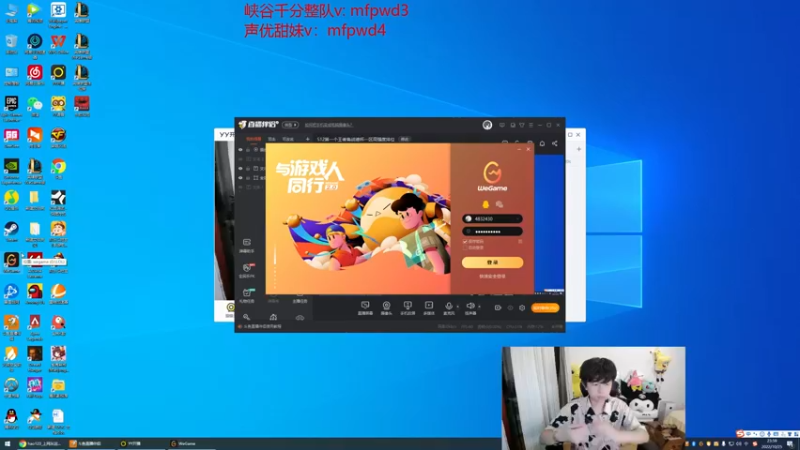Open the streaming app settings gear
Screen dimensions: 800x450
click(x=522, y=308)
